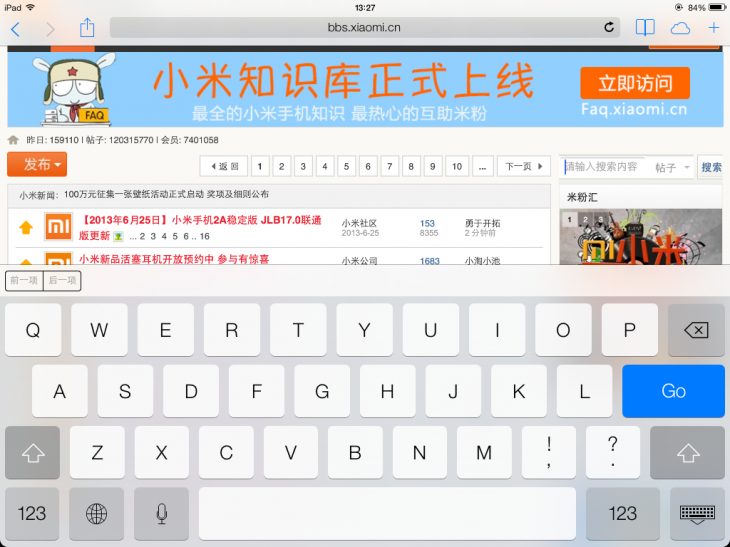
Task: Click the 153 reply count
Action: click(427, 223)
